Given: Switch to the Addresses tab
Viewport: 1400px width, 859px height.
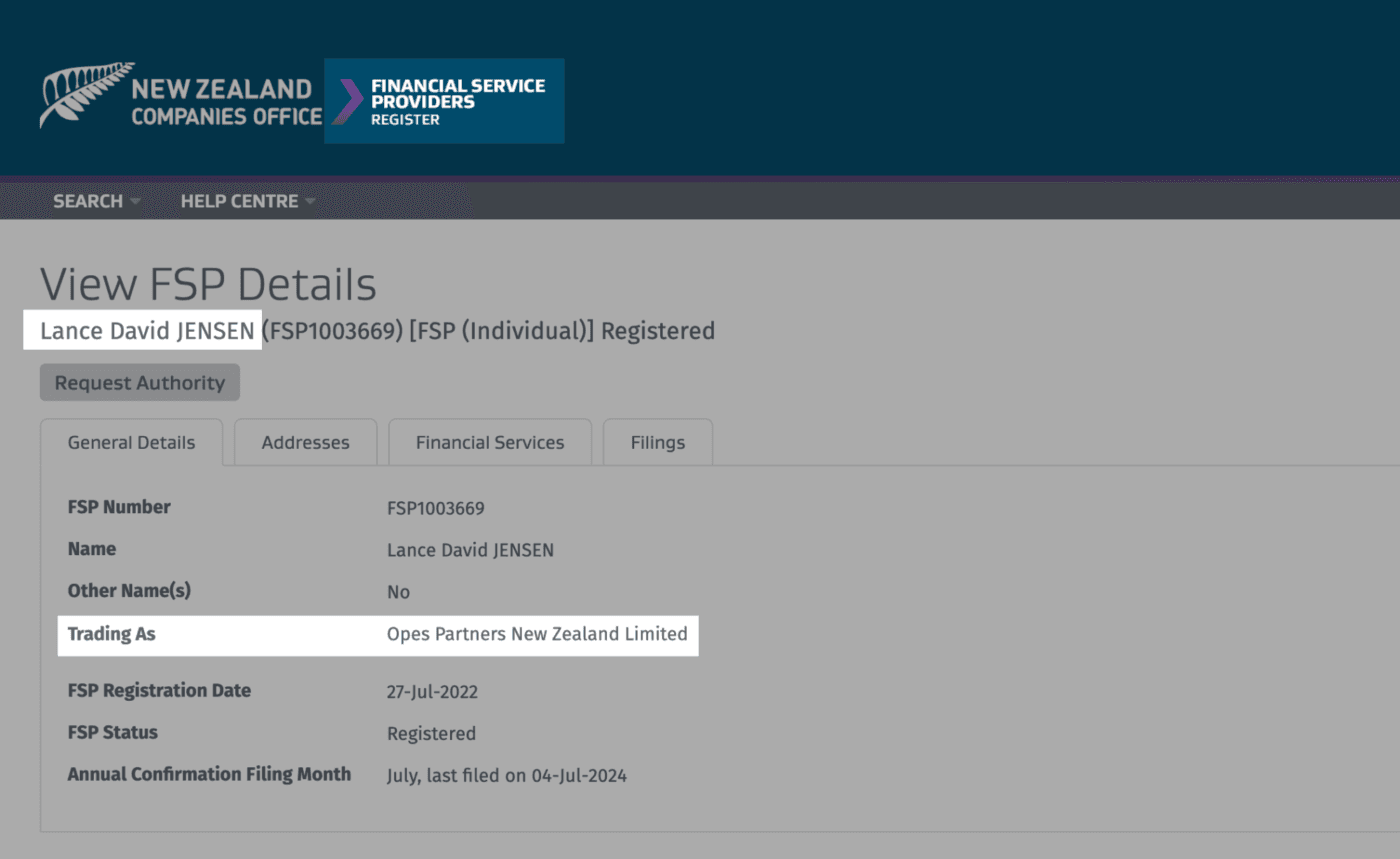Looking at the screenshot, I should (x=305, y=442).
